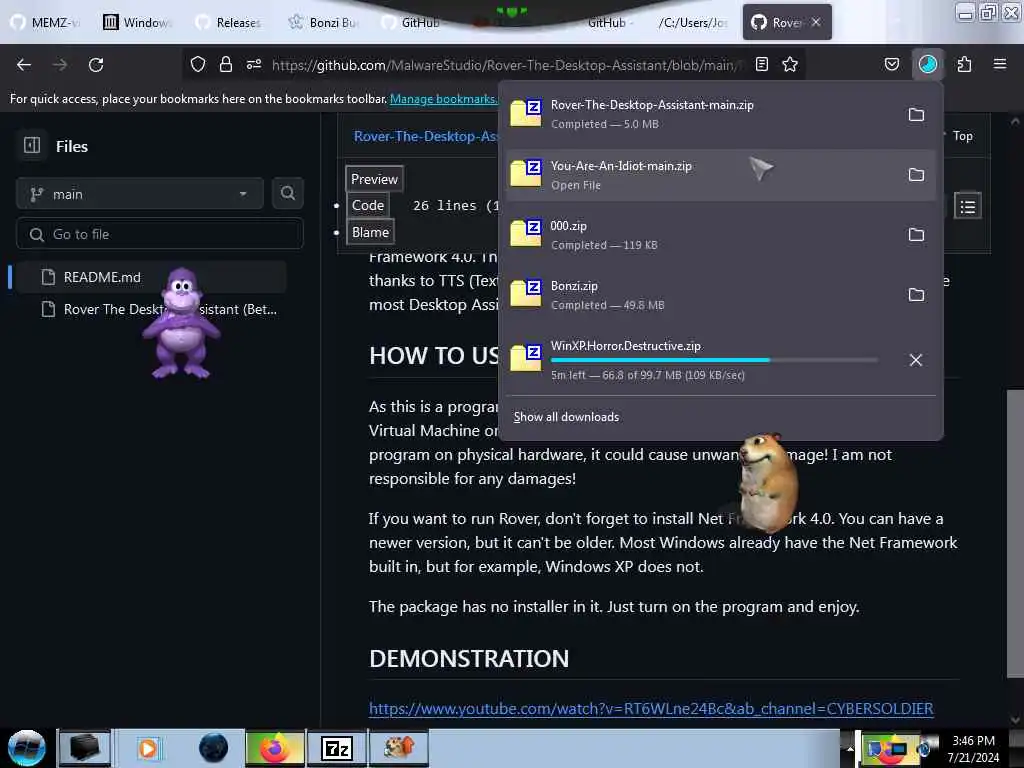Image resolution: width=1024 pixels, height=768 pixels.
Task: Show hidden system tray icons arrow
Action: coord(850,748)
